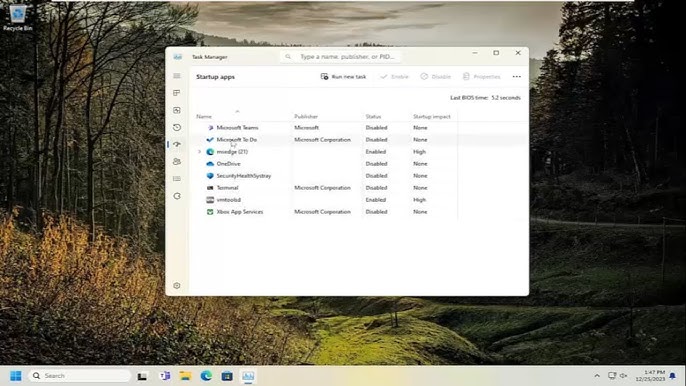Select the Startup apps sidebar icon
Image resolution: width=686 pixels, height=386 pixels.
click(x=177, y=144)
